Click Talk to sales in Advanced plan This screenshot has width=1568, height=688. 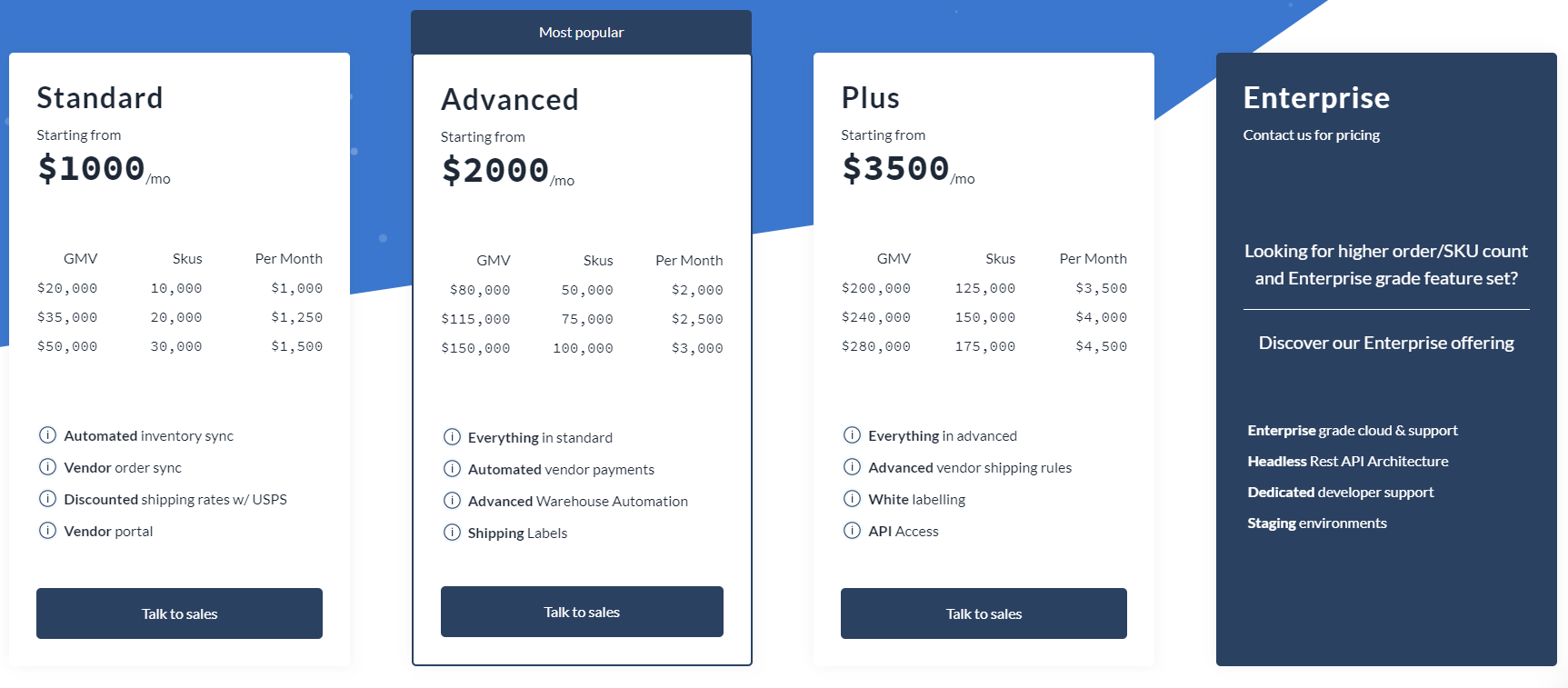(x=582, y=612)
